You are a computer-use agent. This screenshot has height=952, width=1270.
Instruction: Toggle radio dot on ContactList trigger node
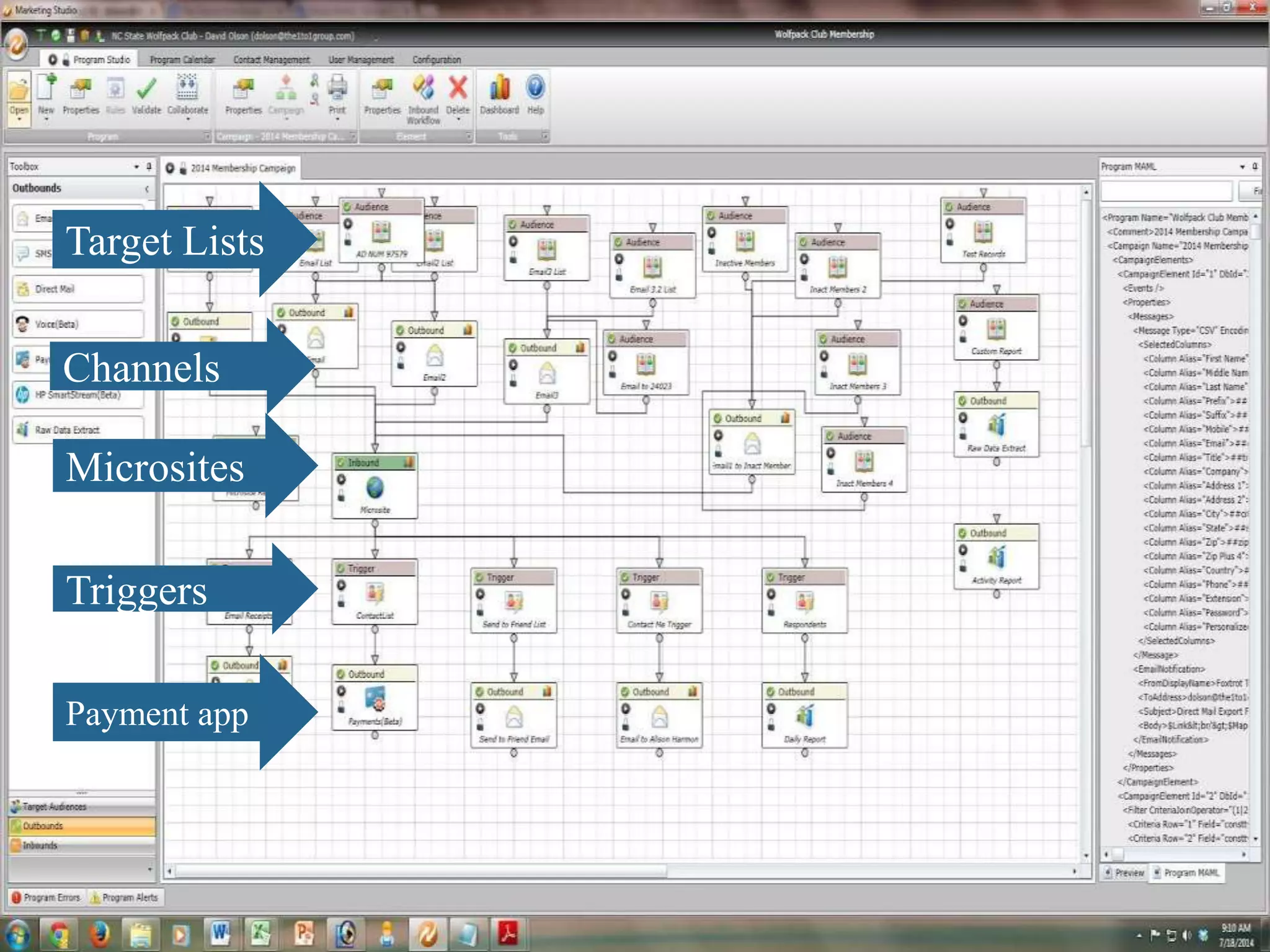(x=341, y=585)
